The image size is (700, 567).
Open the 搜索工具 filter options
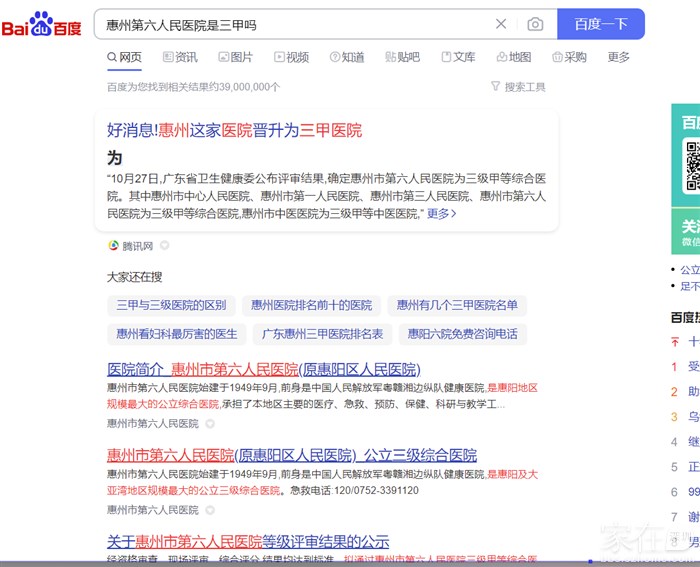pyautogui.click(x=518, y=87)
